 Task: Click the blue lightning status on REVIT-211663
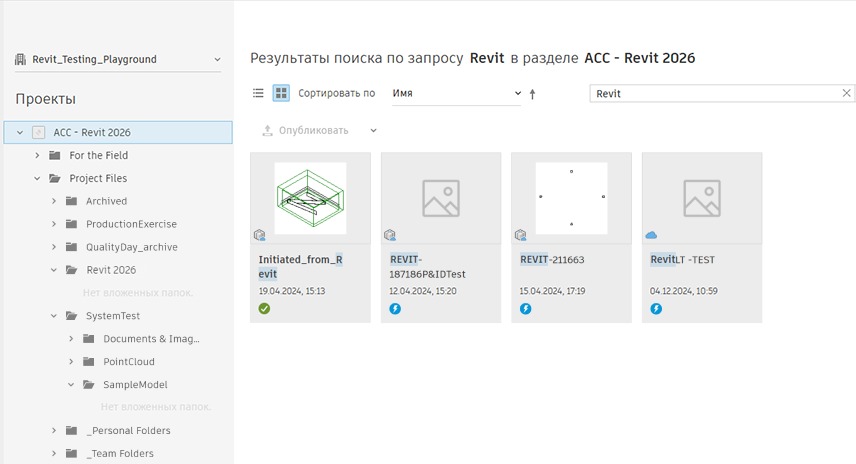click(x=525, y=309)
